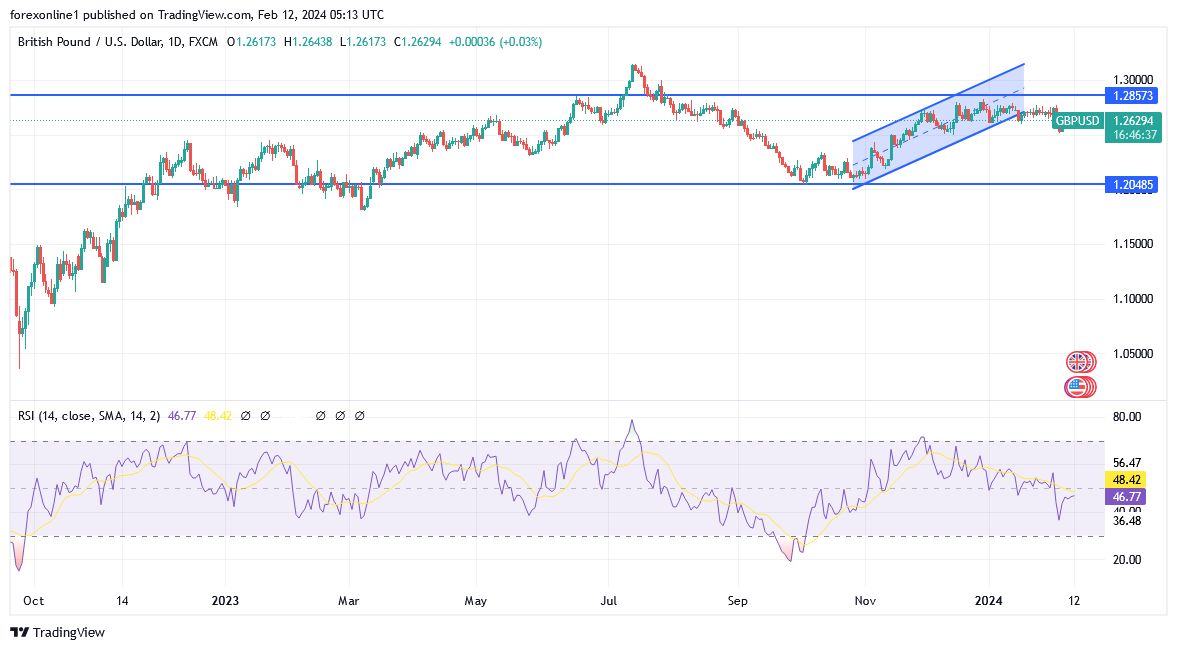Click the GBPUSD price tag label
Image resolution: width=1177 pixels, height=650 pixels.
pyautogui.click(x=1077, y=120)
